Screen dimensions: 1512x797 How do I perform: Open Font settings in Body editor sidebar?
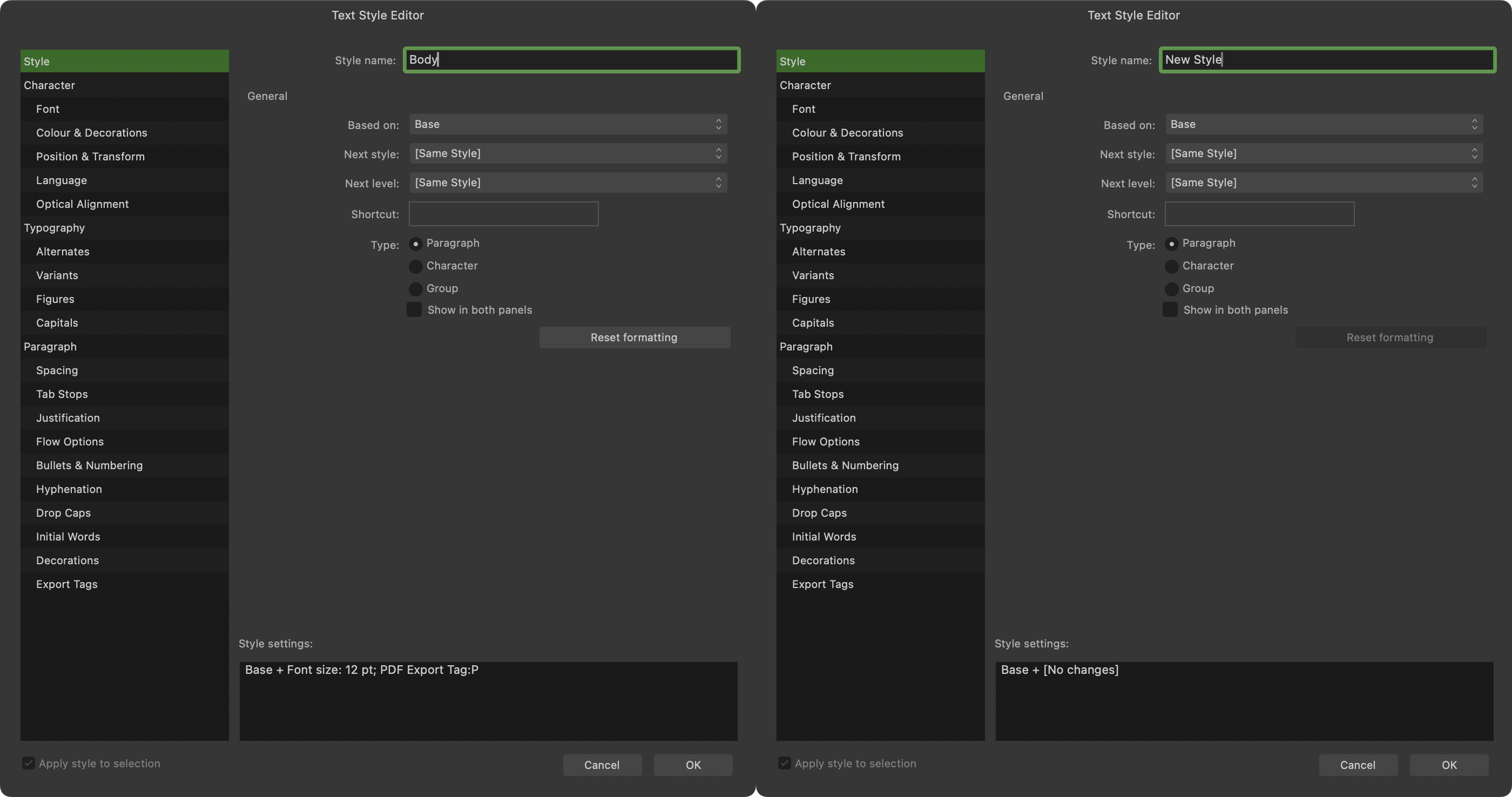tap(124, 109)
